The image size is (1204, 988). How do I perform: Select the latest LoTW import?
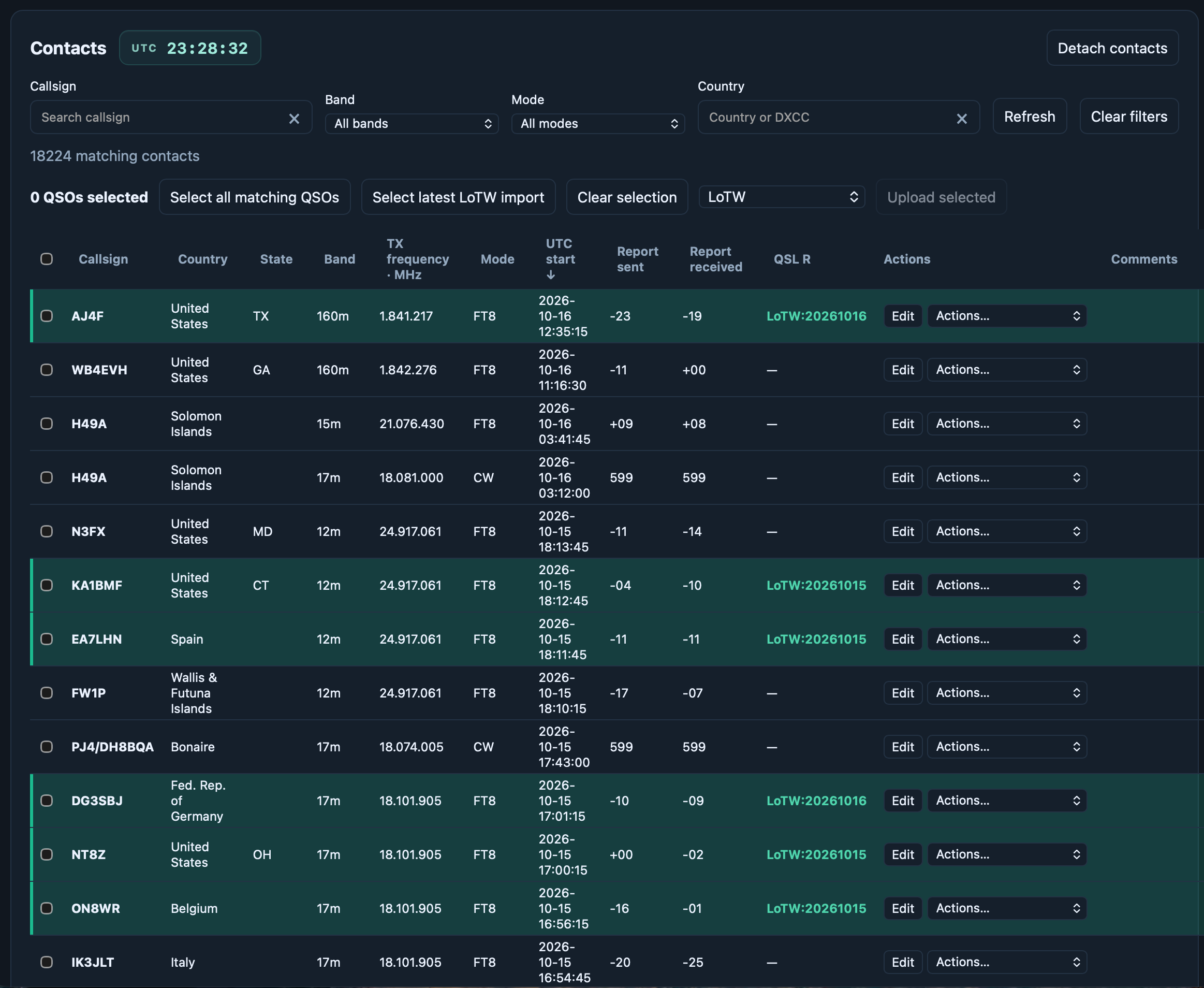click(458, 197)
